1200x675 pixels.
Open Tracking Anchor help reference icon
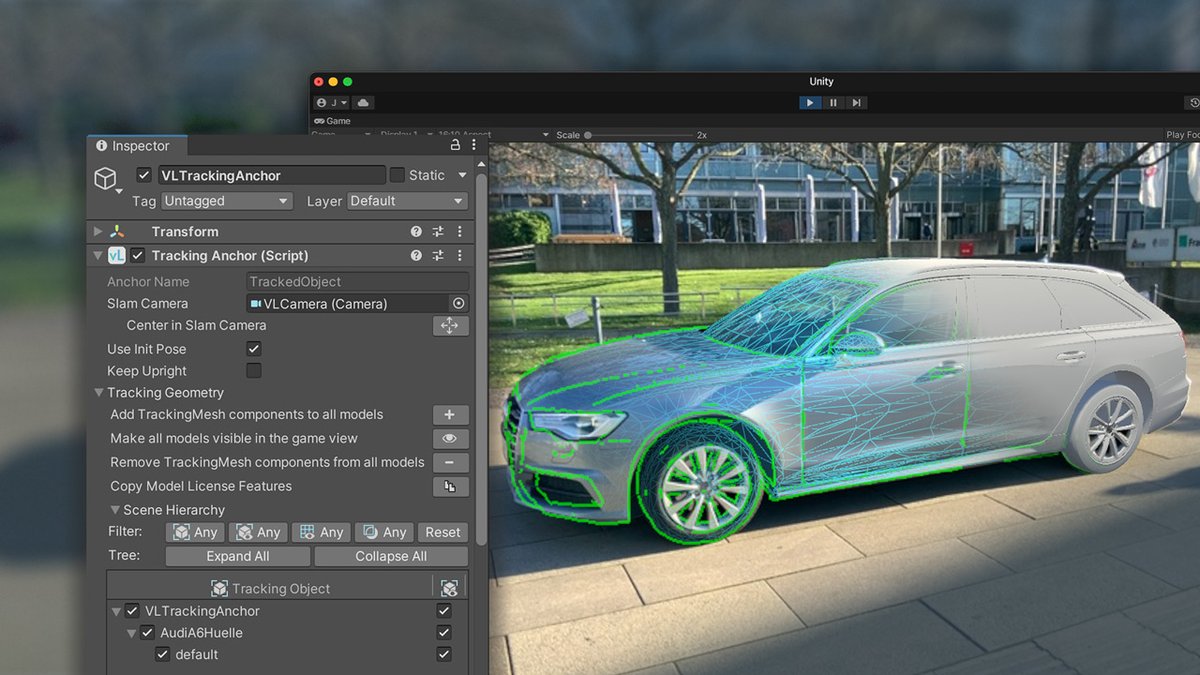tap(416, 256)
